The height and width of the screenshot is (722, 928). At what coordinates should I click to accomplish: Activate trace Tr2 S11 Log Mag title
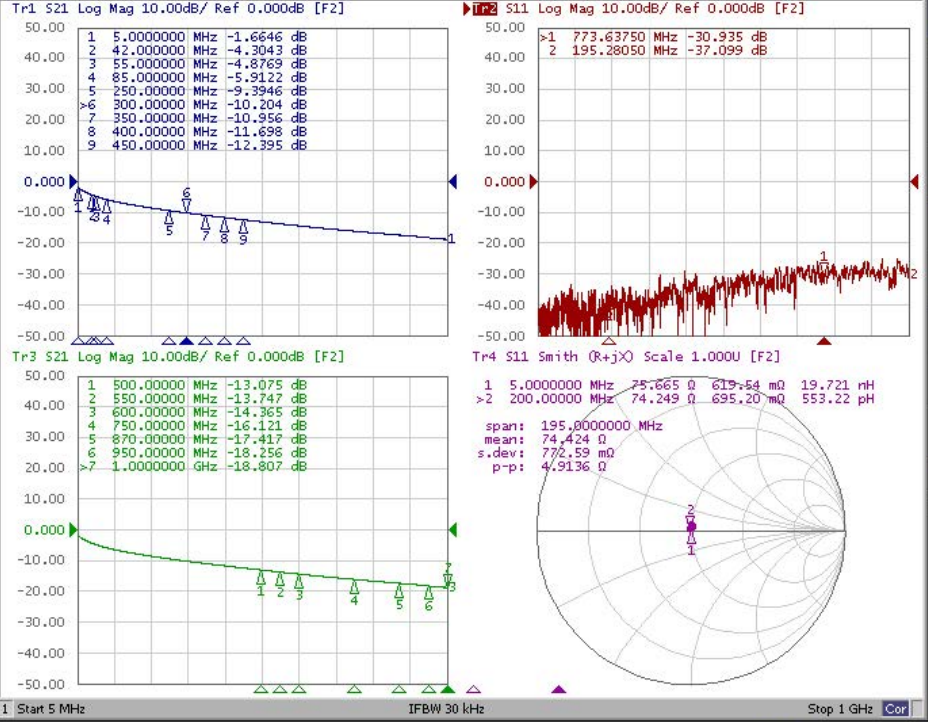640,8
